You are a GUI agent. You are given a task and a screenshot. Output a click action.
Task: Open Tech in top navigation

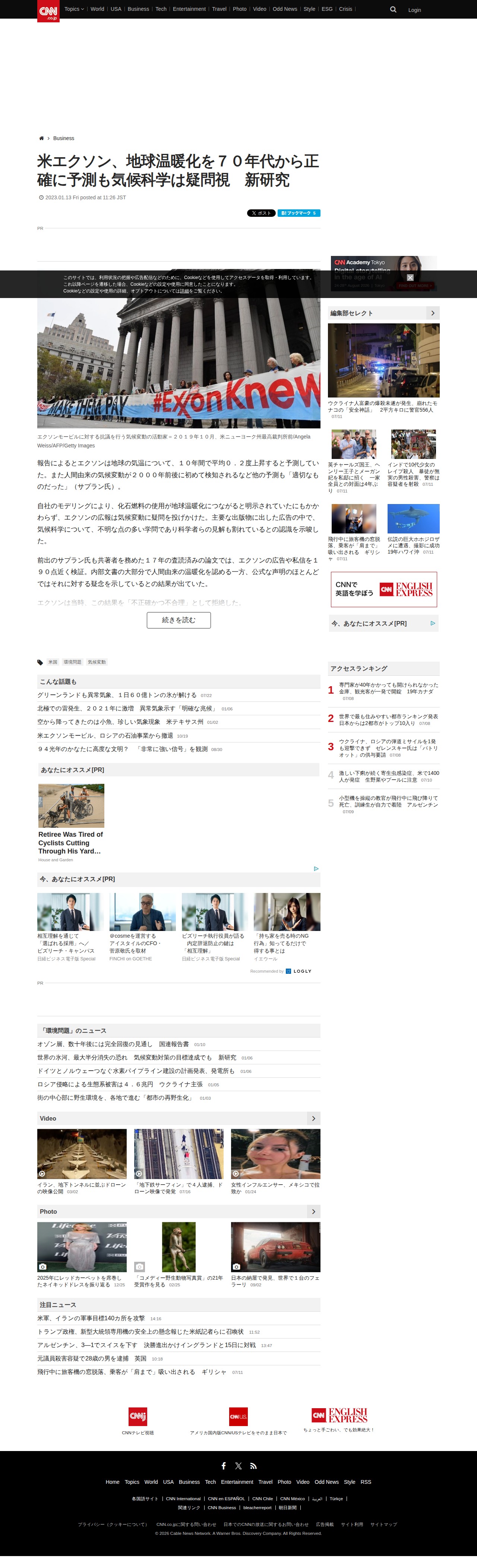point(161,9)
